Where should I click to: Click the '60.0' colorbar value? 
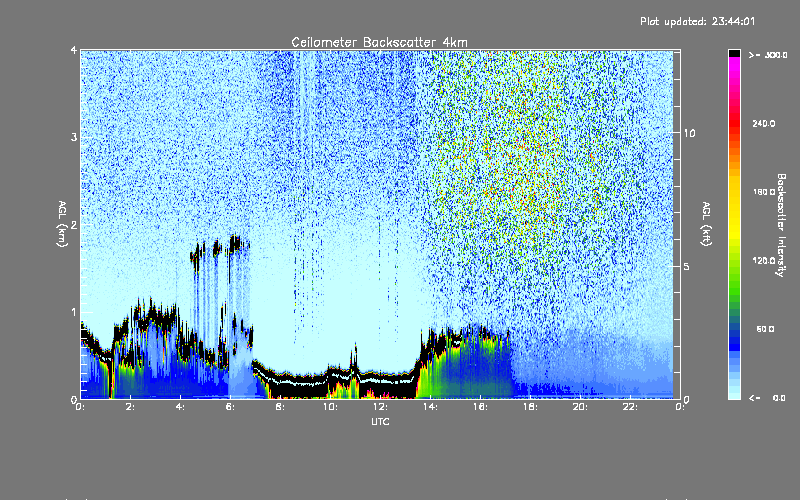[x=765, y=329]
